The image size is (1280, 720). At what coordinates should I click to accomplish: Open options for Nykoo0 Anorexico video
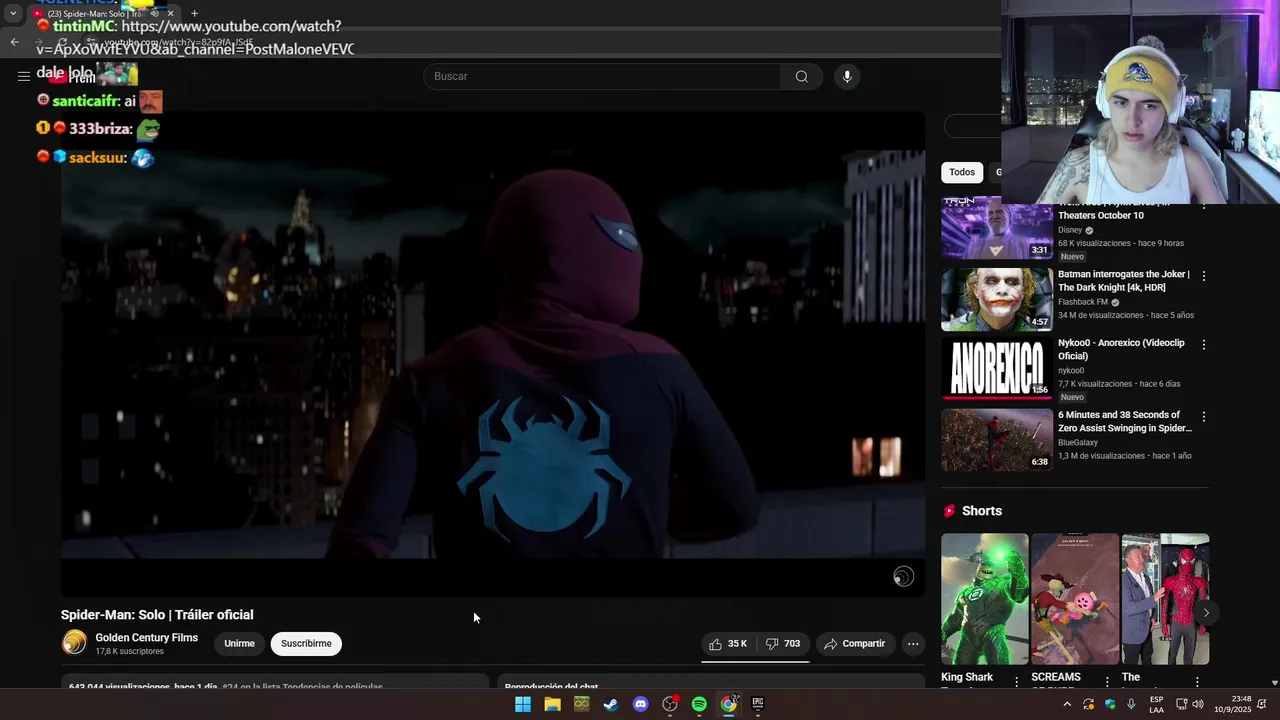point(1203,345)
